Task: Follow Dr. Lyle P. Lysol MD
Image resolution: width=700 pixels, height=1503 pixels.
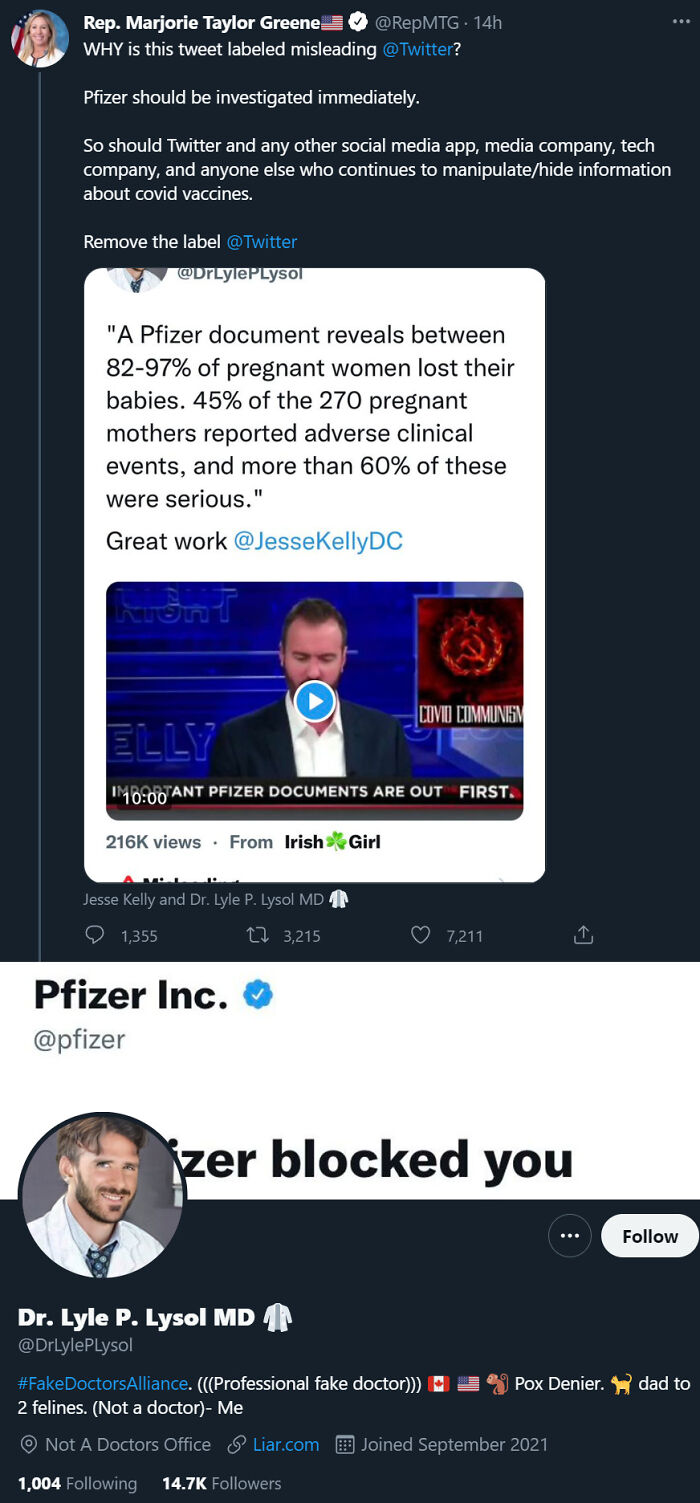Action: (x=649, y=1235)
